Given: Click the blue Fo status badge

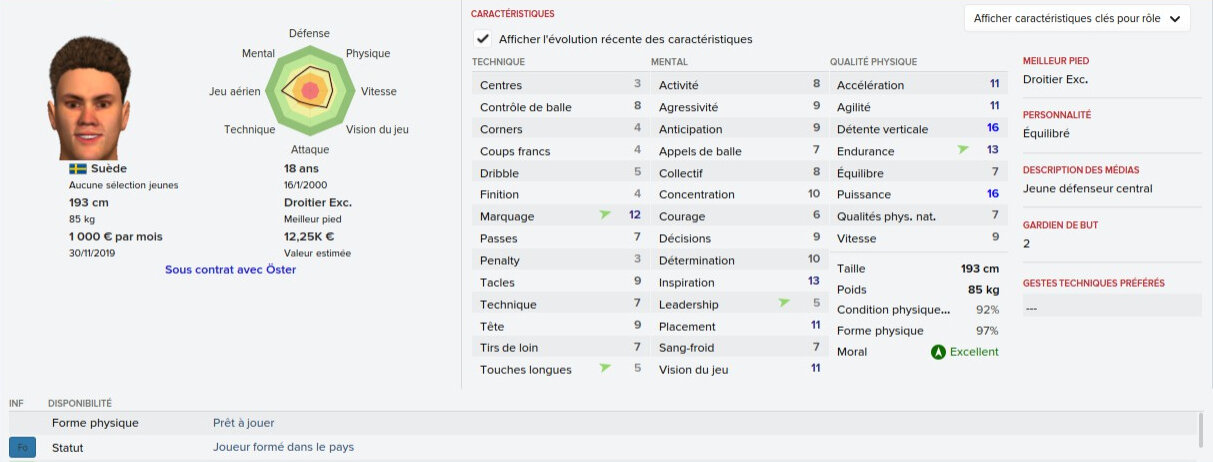Looking at the screenshot, I should 22,447.
